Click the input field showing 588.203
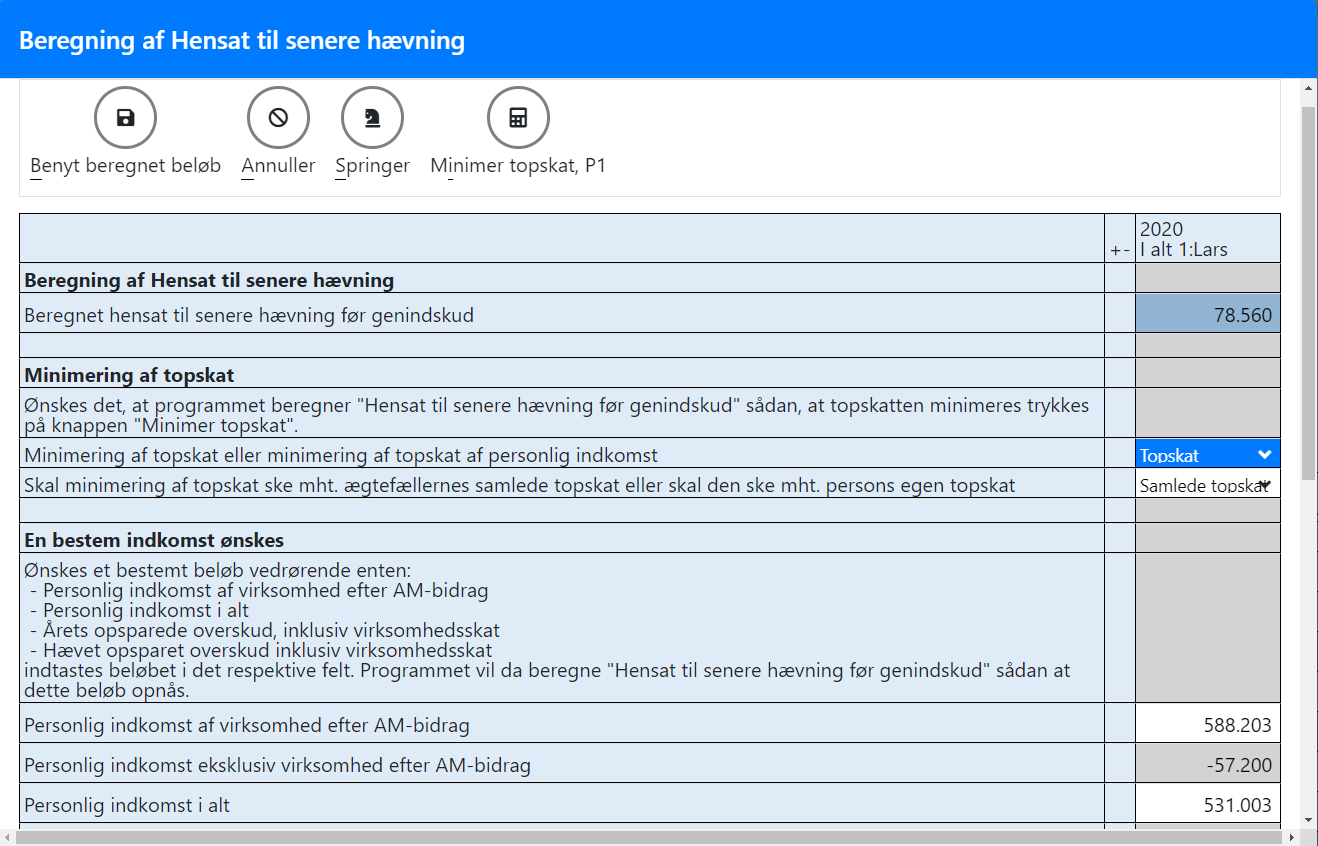The image size is (1318, 846). 1207,724
